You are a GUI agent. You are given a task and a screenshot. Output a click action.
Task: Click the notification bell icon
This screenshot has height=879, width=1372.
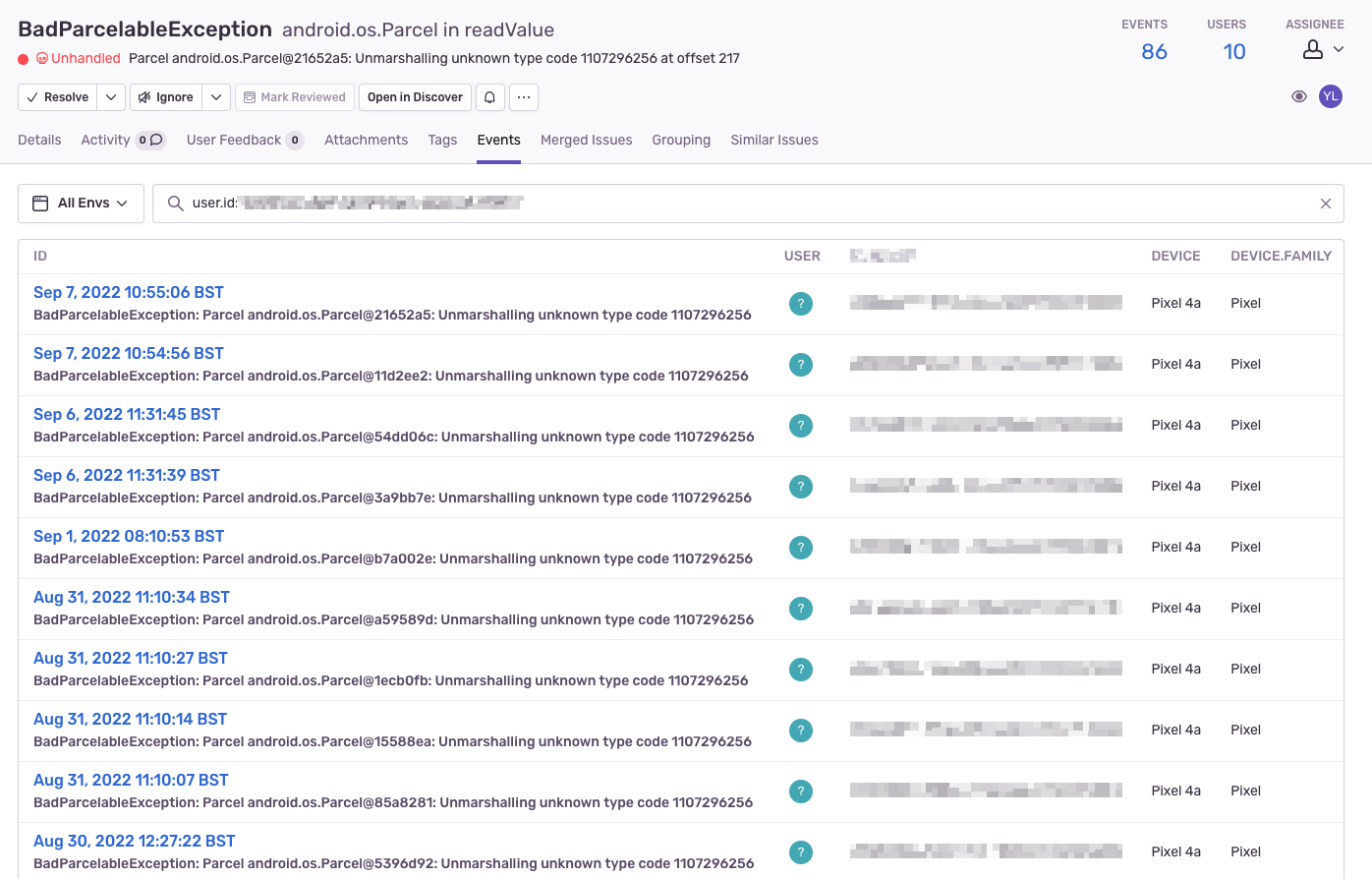[490, 96]
